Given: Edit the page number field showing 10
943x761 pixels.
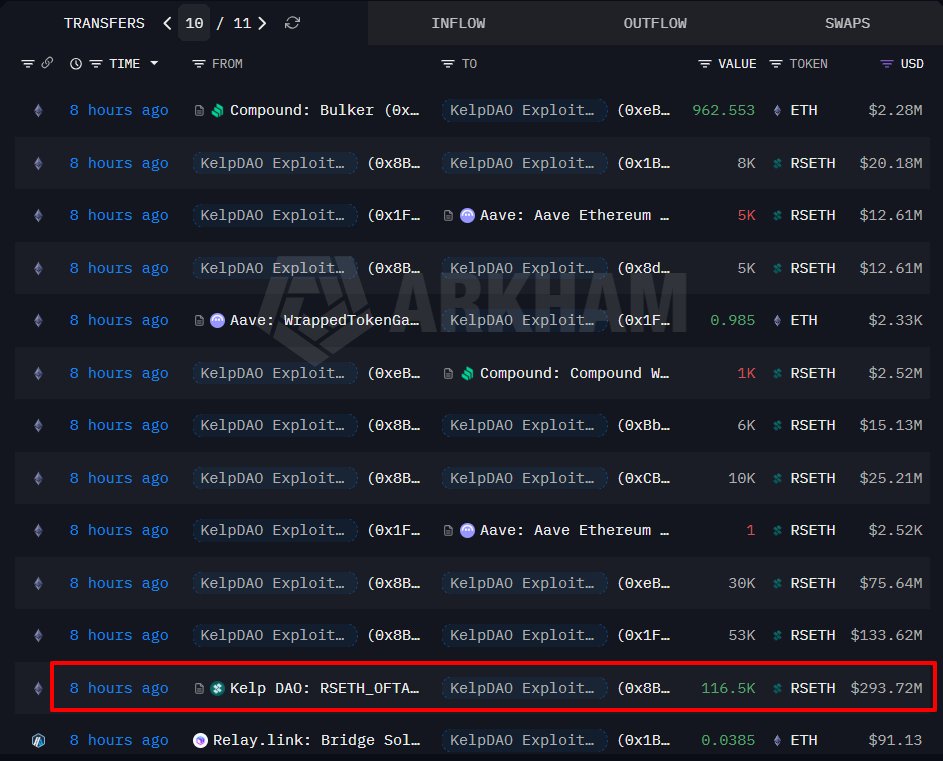Looking at the screenshot, I should tap(194, 23).
